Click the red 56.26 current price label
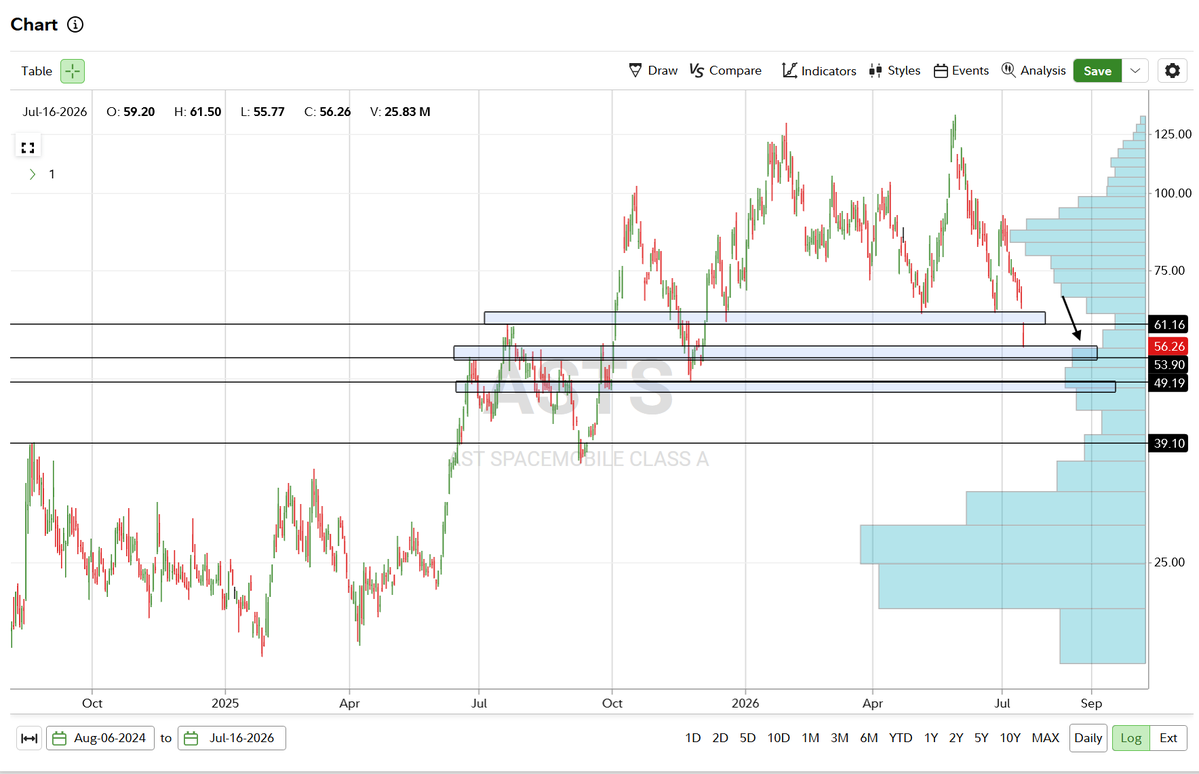Image resolution: width=1199 pixels, height=774 pixels. (x=1169, y=346)
